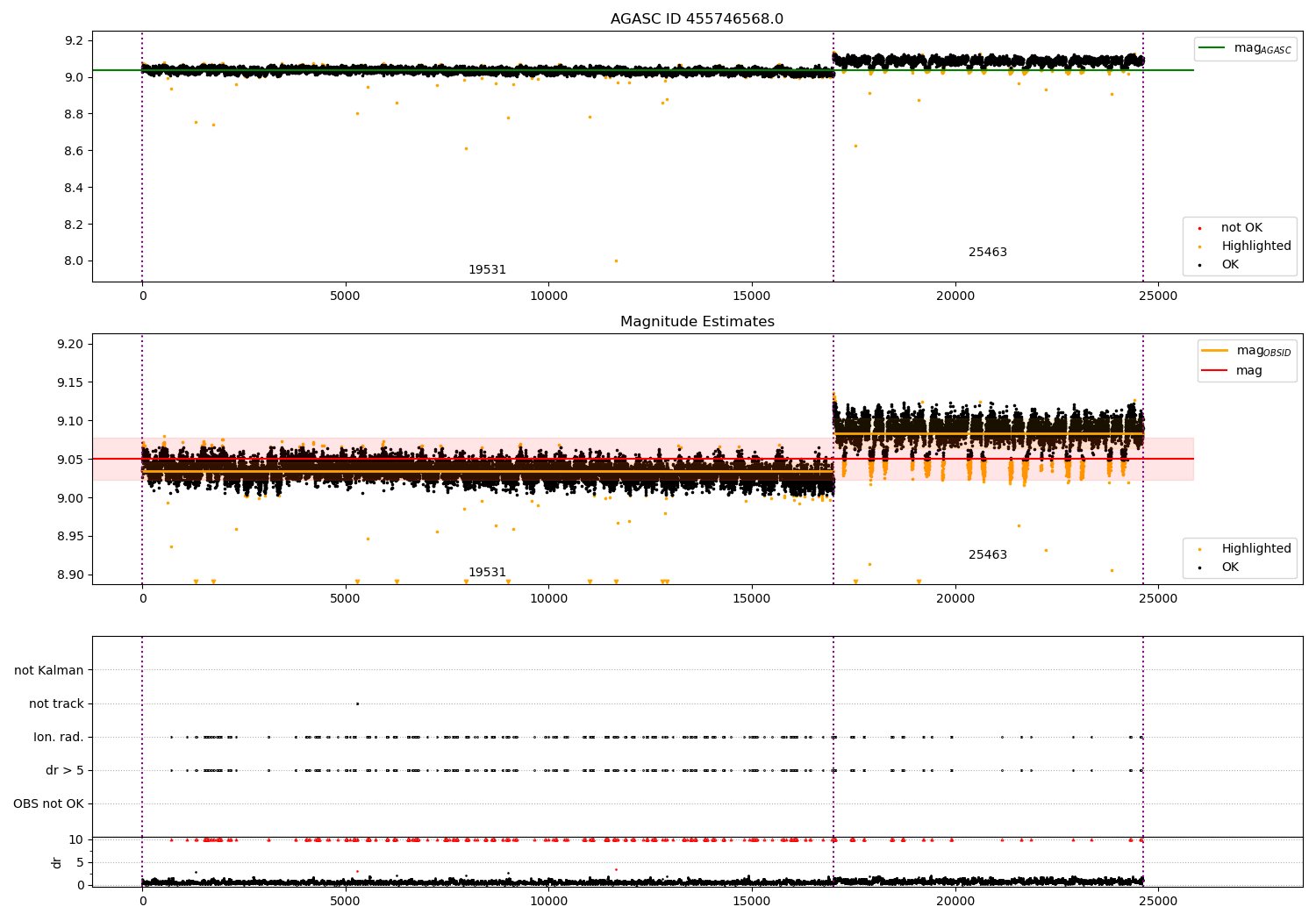Click the rotated dr y-axis label
Viewport: 1316px width, 921px height.
pos(57,862)
